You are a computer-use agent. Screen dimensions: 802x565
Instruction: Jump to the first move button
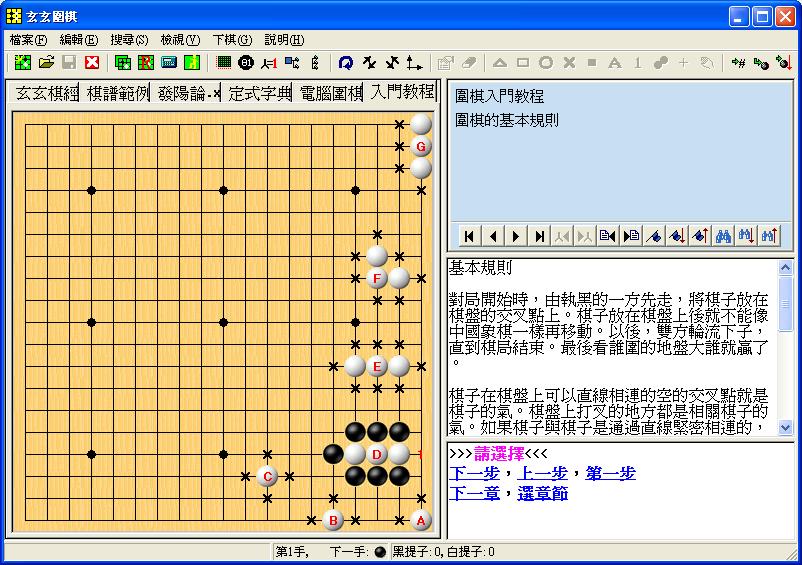click(x=469, y=236)
